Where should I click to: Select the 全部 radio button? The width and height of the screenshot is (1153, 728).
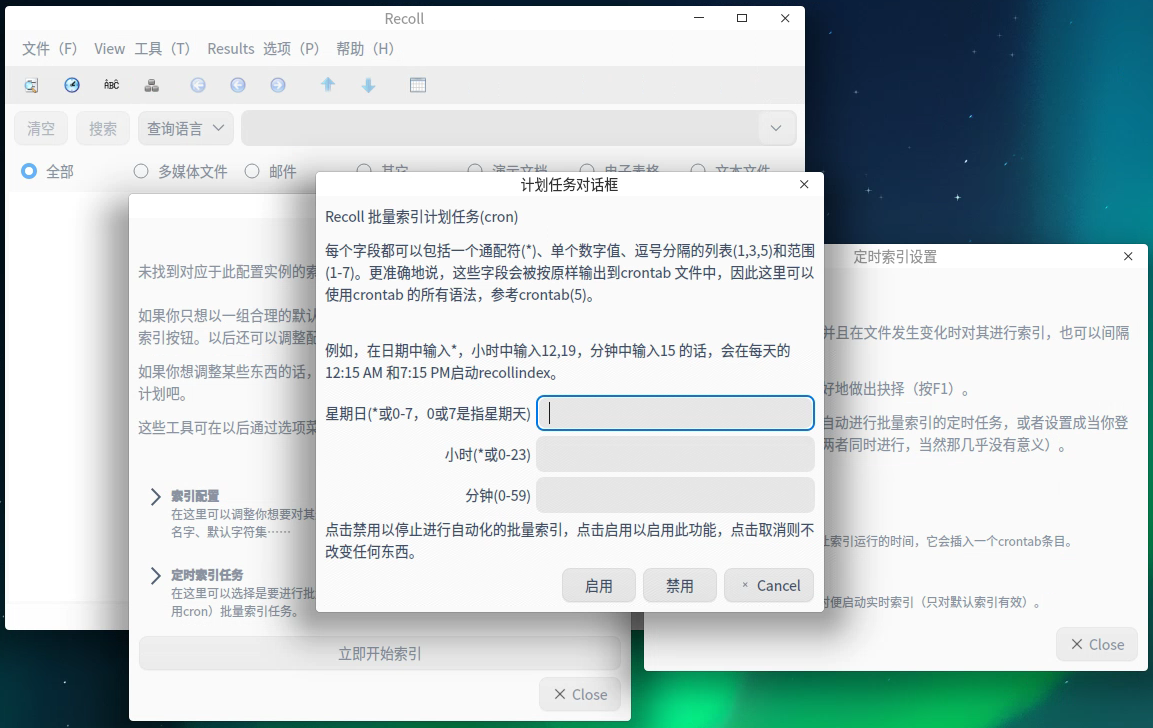coord(29,171)
